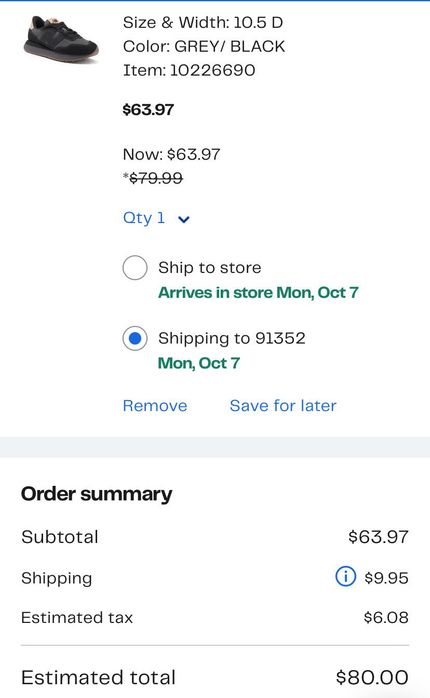Open the grey/black sneaker product thumbnail
The height and width of the screenshot is (698, 430).
pyautogui.click(x=61, y=38)
